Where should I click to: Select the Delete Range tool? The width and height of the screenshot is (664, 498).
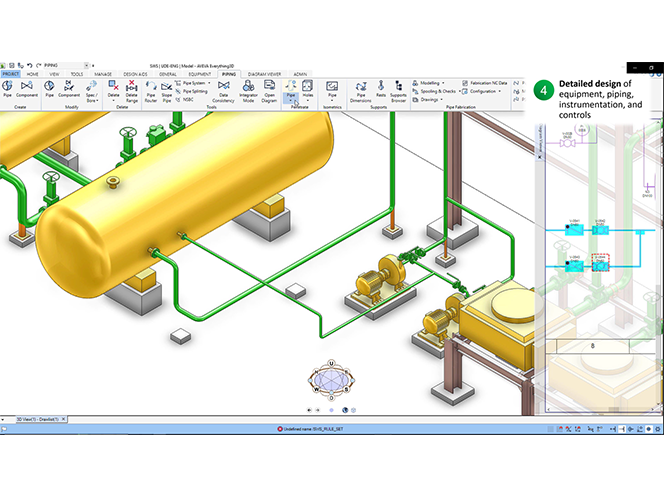(x=130, y=90)
